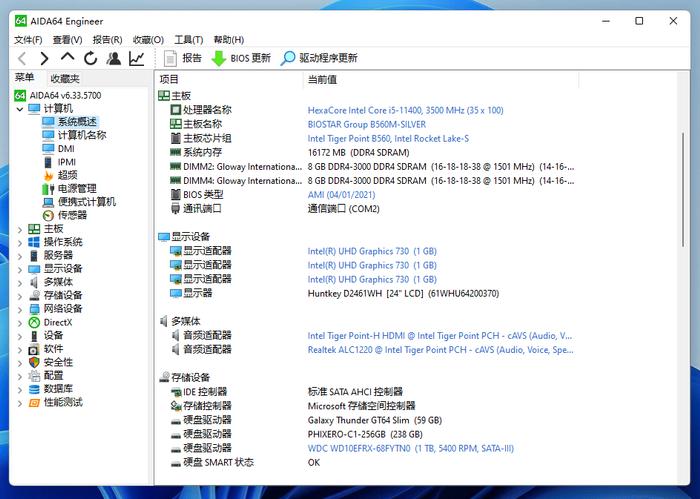Expand the 操作系统 tree node
Viewport: 700px width, 499px height.
point(20,243)
